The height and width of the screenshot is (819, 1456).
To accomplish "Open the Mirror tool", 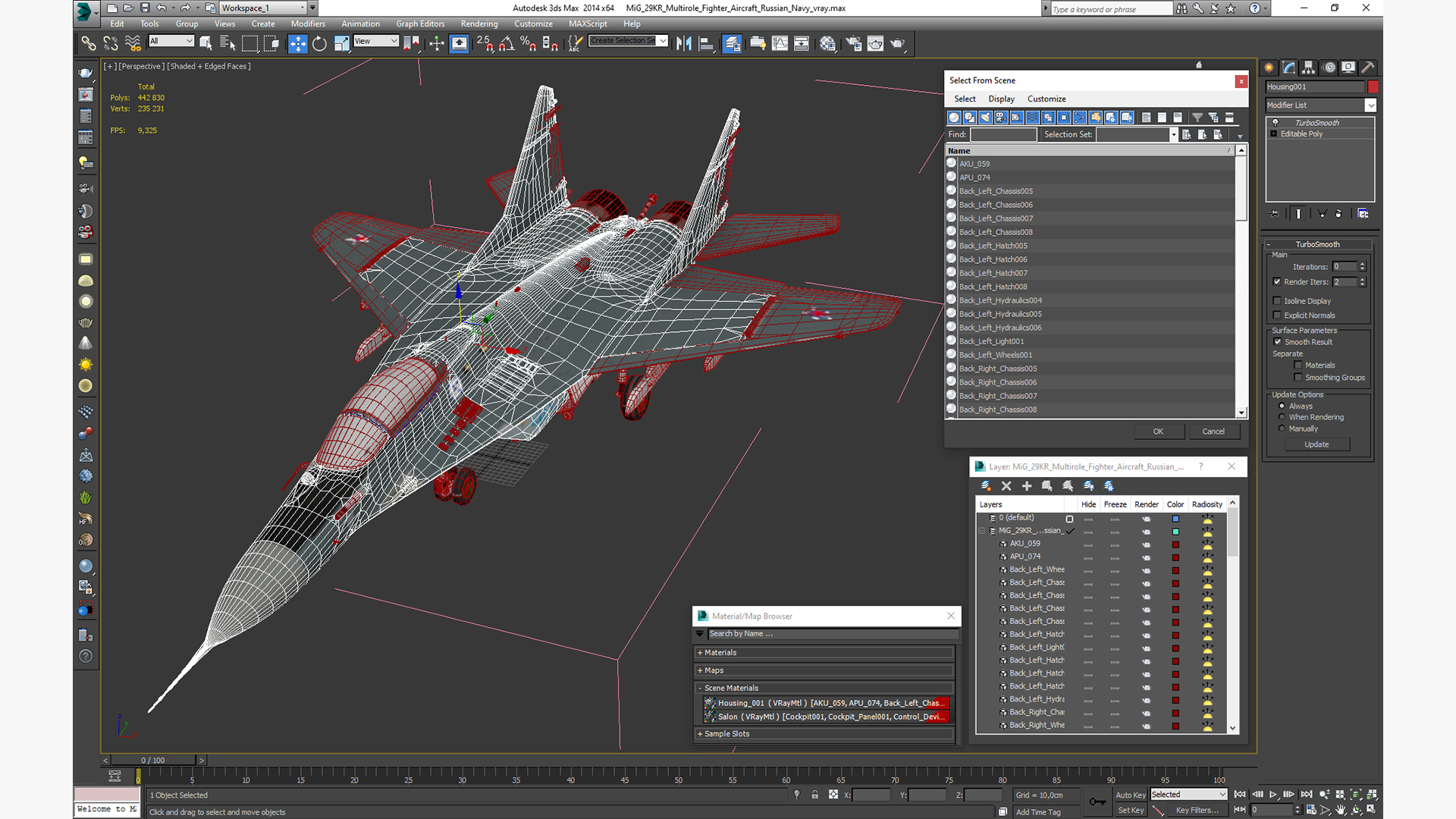I will click(684, 43).
